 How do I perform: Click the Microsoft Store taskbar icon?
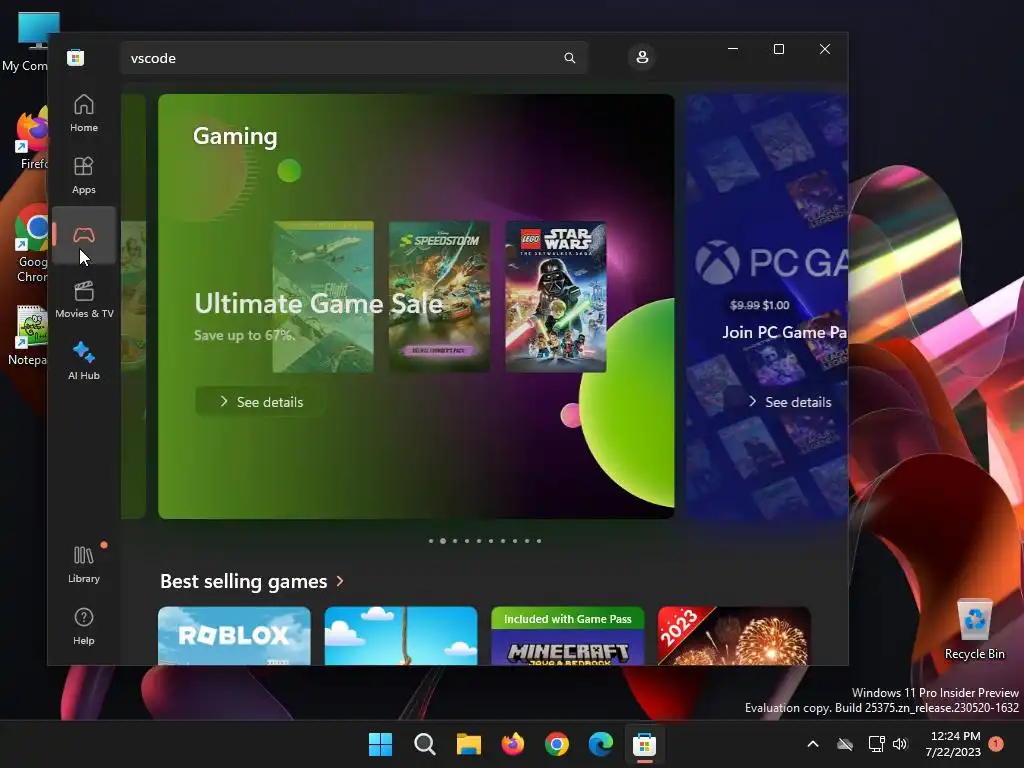click(645, 744)
